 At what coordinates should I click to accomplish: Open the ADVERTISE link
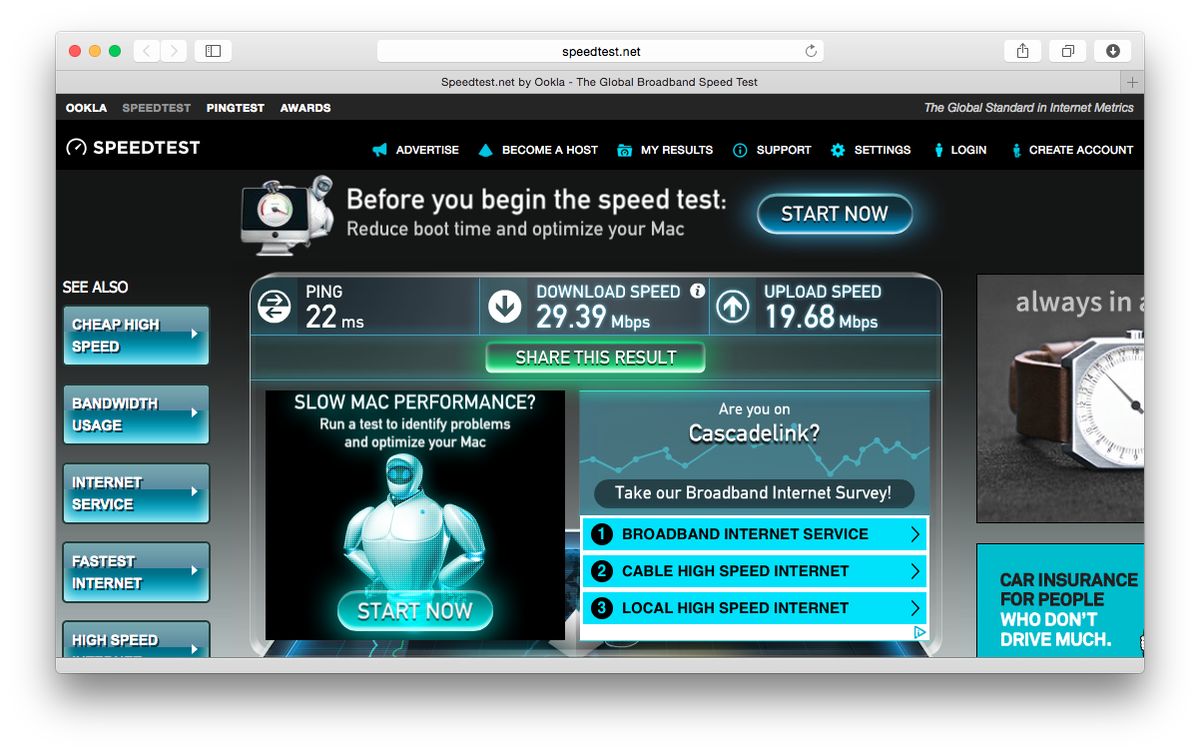pos(427,150)
